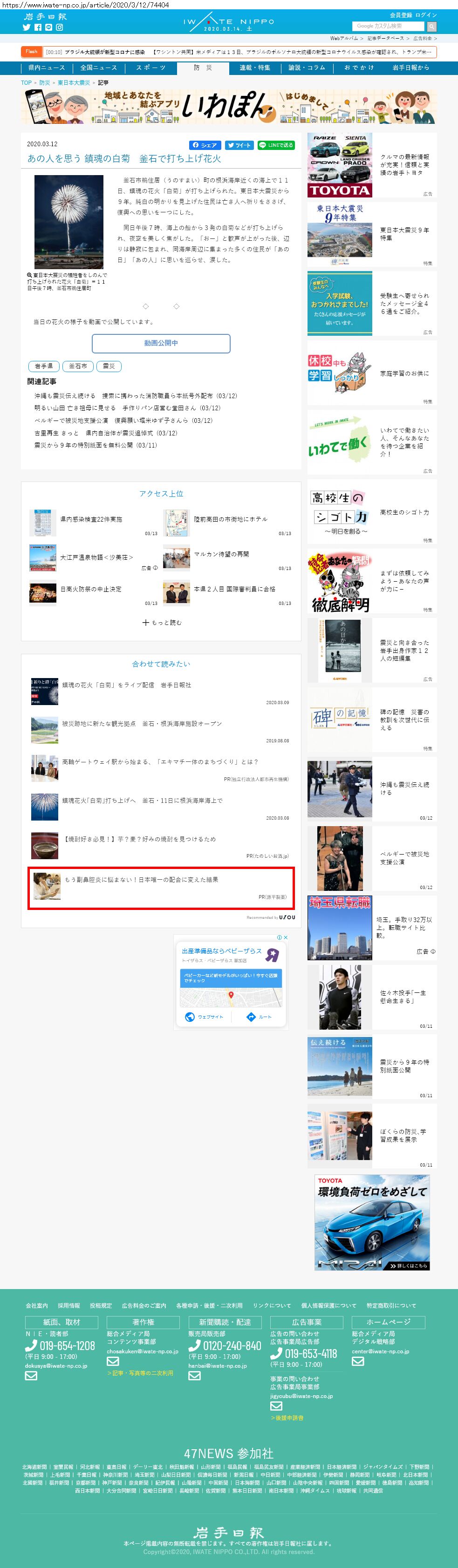Open the Instagram icon in the header
The image size is (458, 1568).
[60, 27]
